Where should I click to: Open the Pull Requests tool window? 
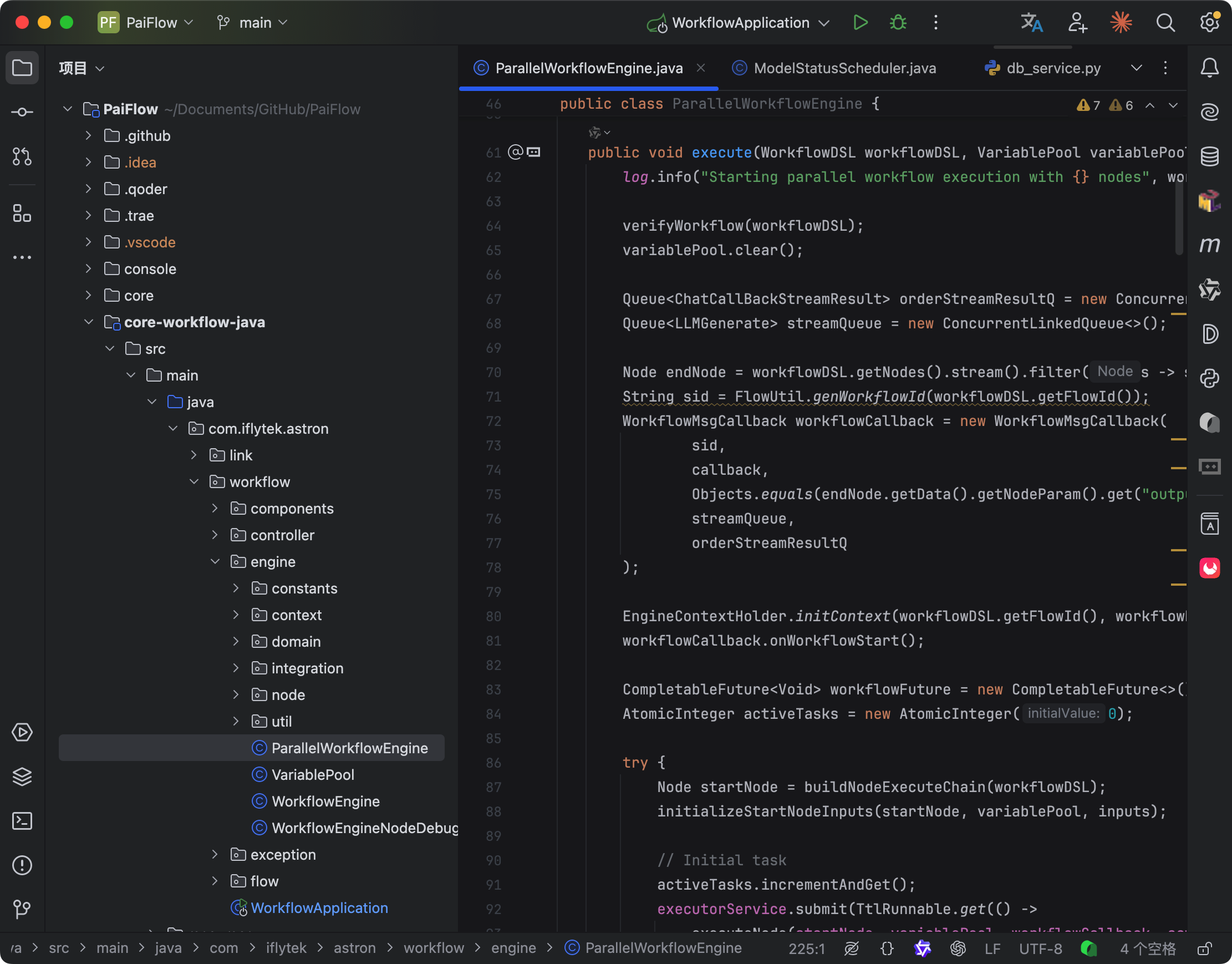22,156
